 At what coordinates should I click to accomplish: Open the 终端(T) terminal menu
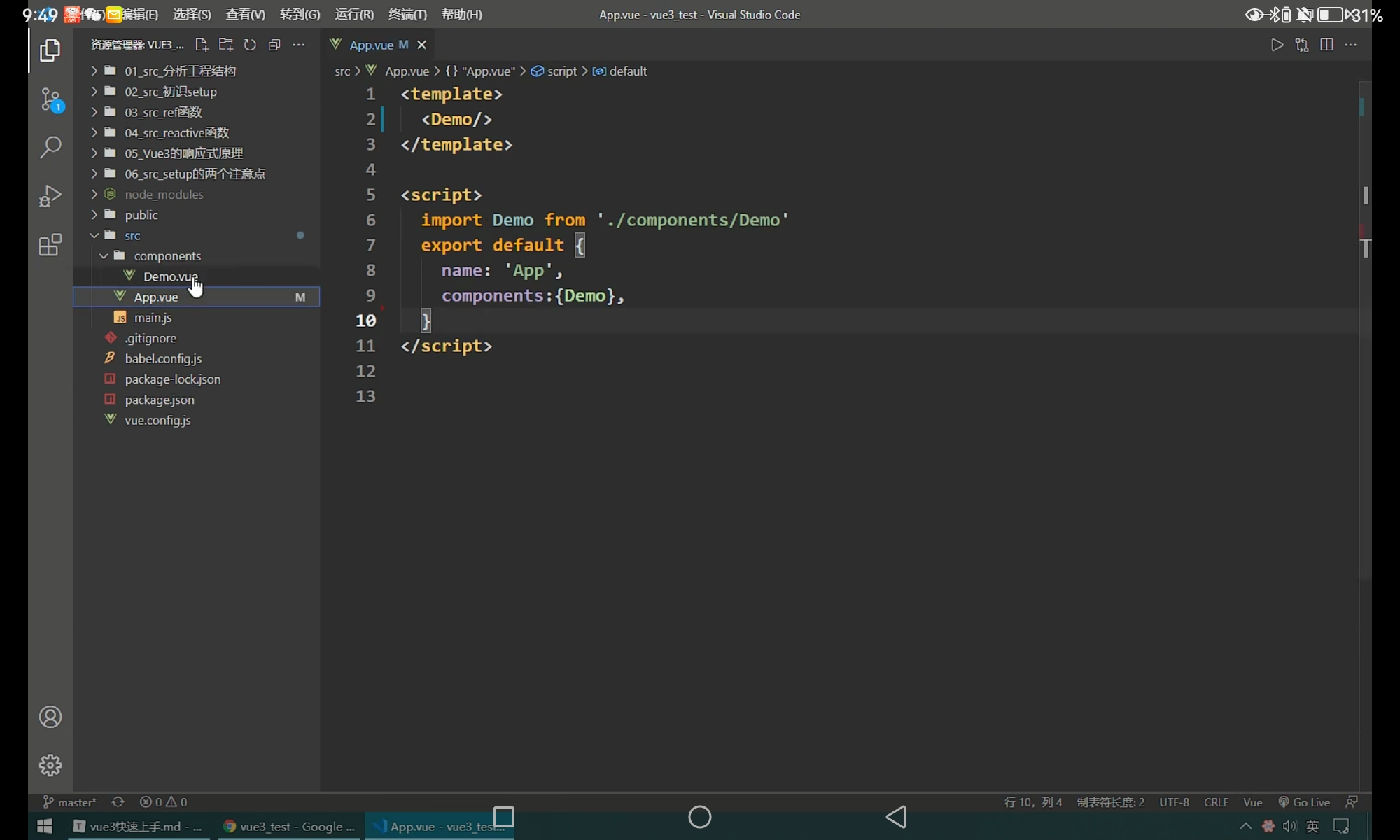click(x=407, y=15)
